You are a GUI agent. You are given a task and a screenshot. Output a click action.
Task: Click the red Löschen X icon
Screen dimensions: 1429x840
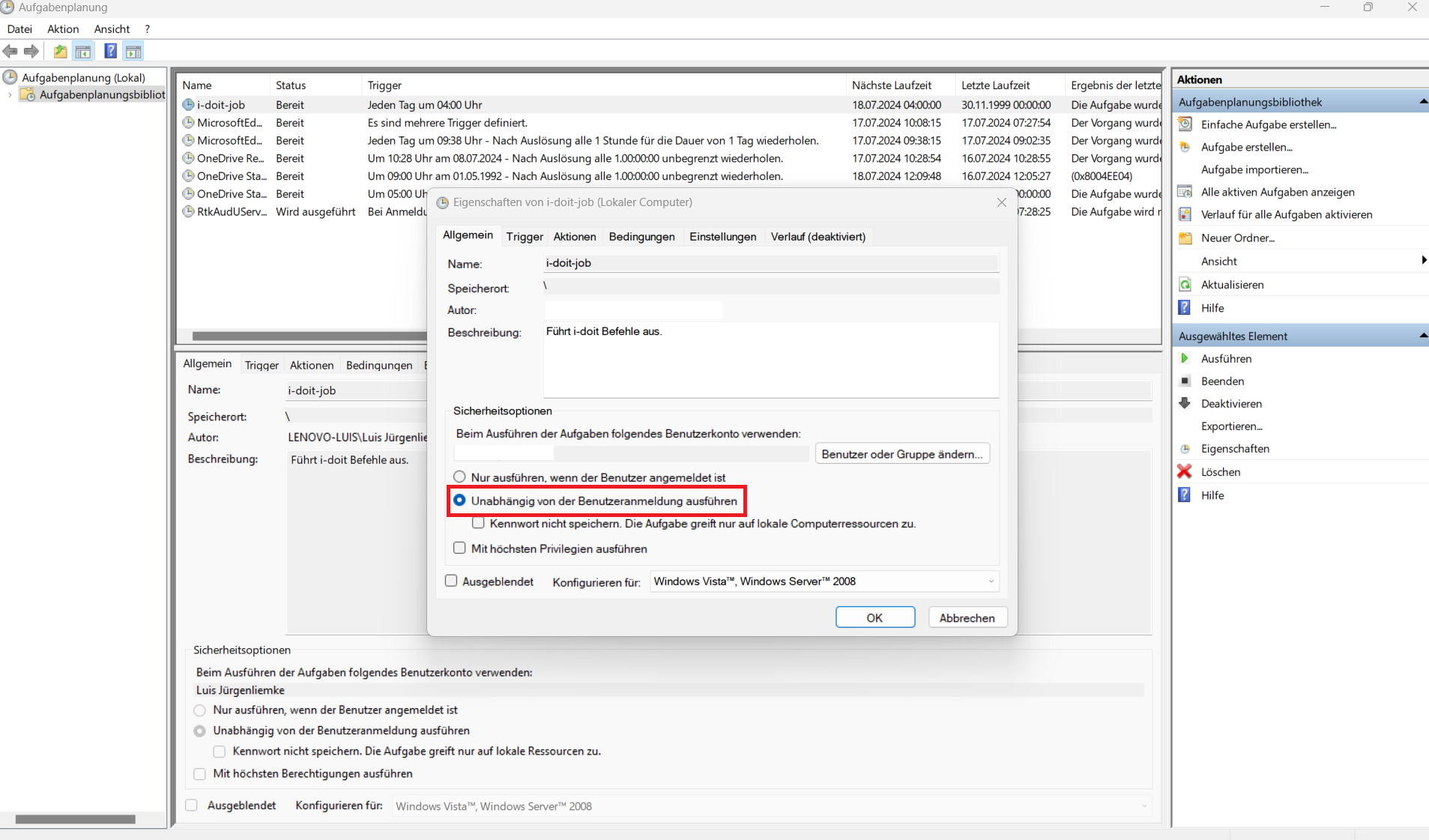tap(1185, 472)
